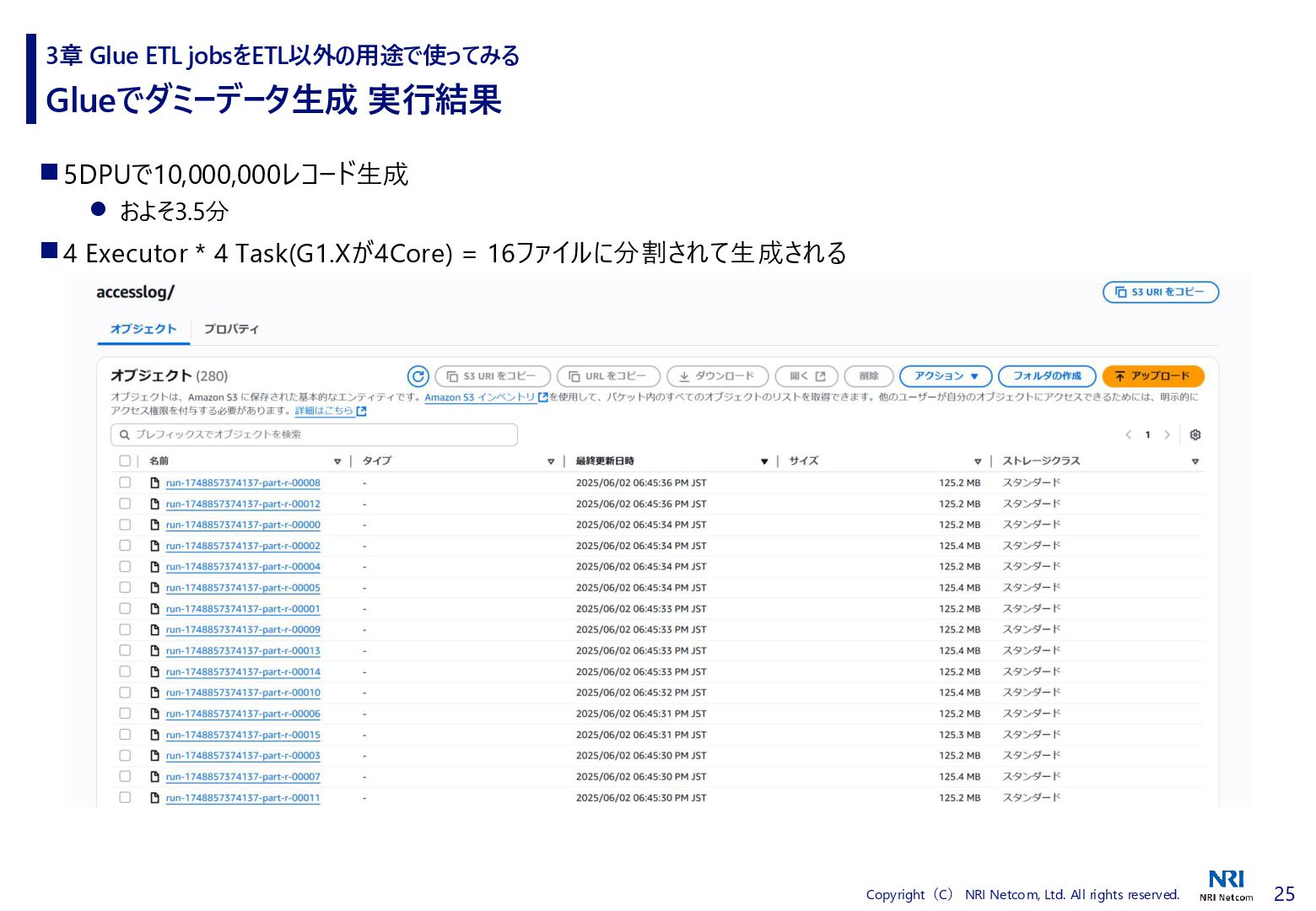1316x911 pixels.
Task: Click the file icon for part-r-00005
Action: 154,588
